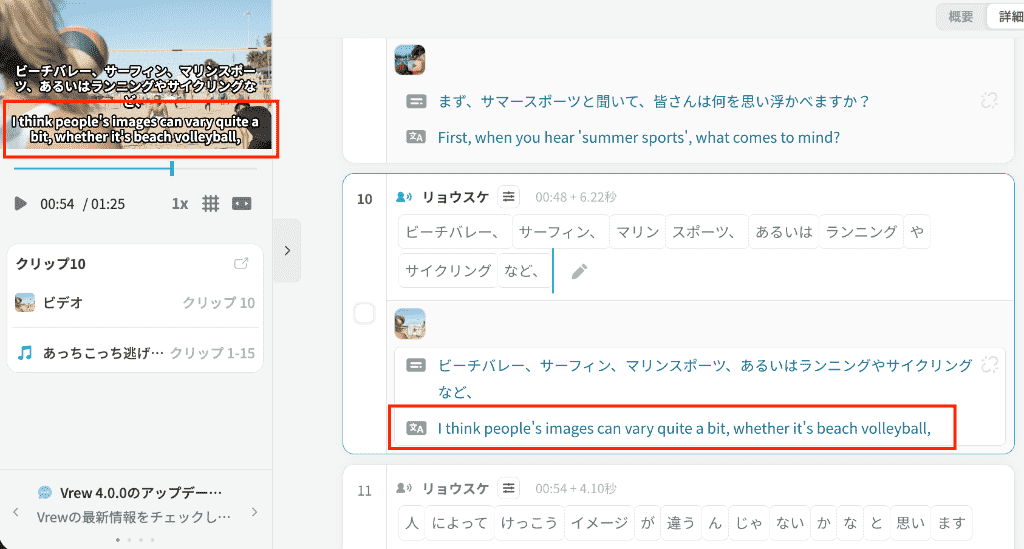The image size is (1024, 549).
Task: Click the translation icon on English subtitle line
Action: click(416, 428)
